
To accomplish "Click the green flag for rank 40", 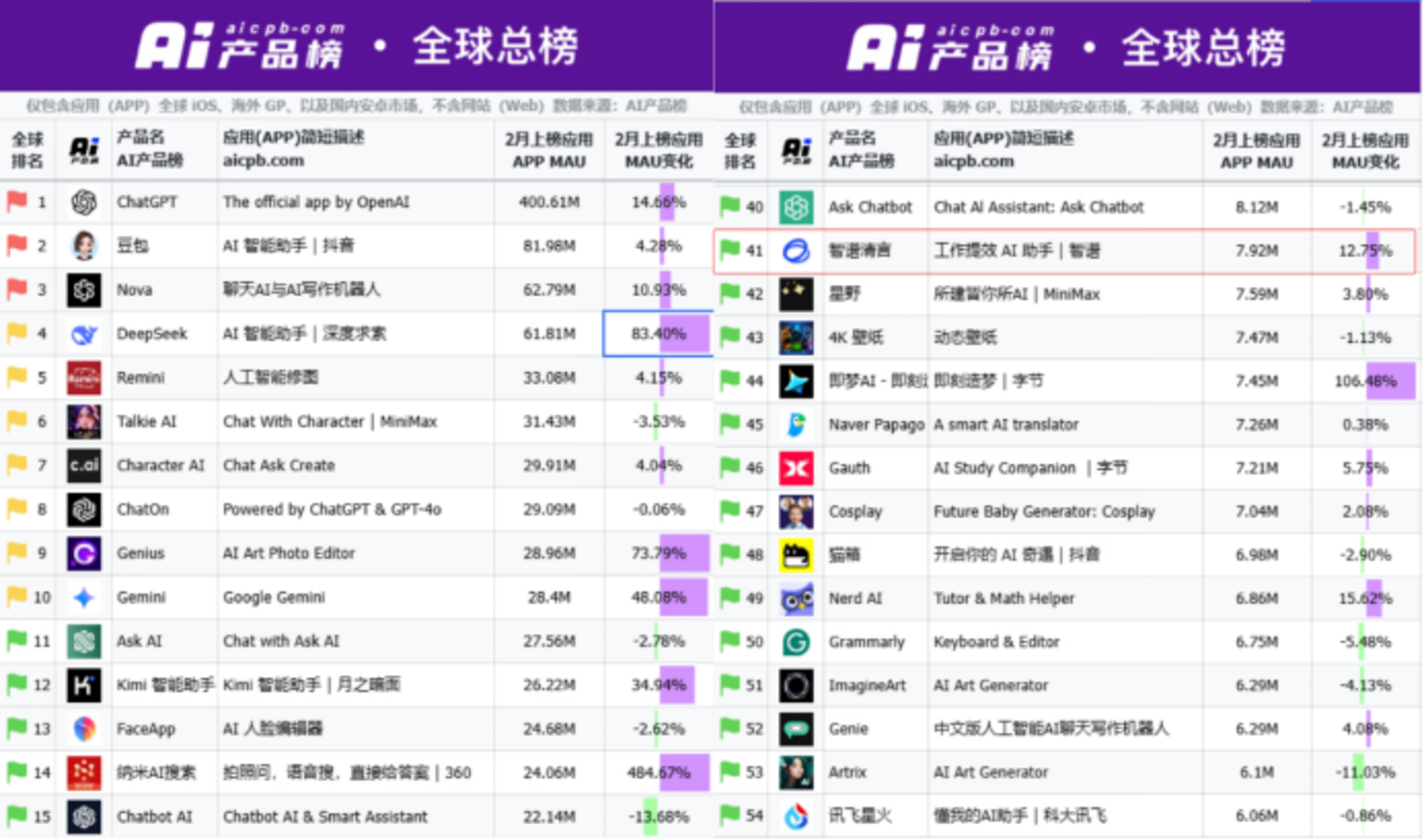I will [x=729, y=207].
